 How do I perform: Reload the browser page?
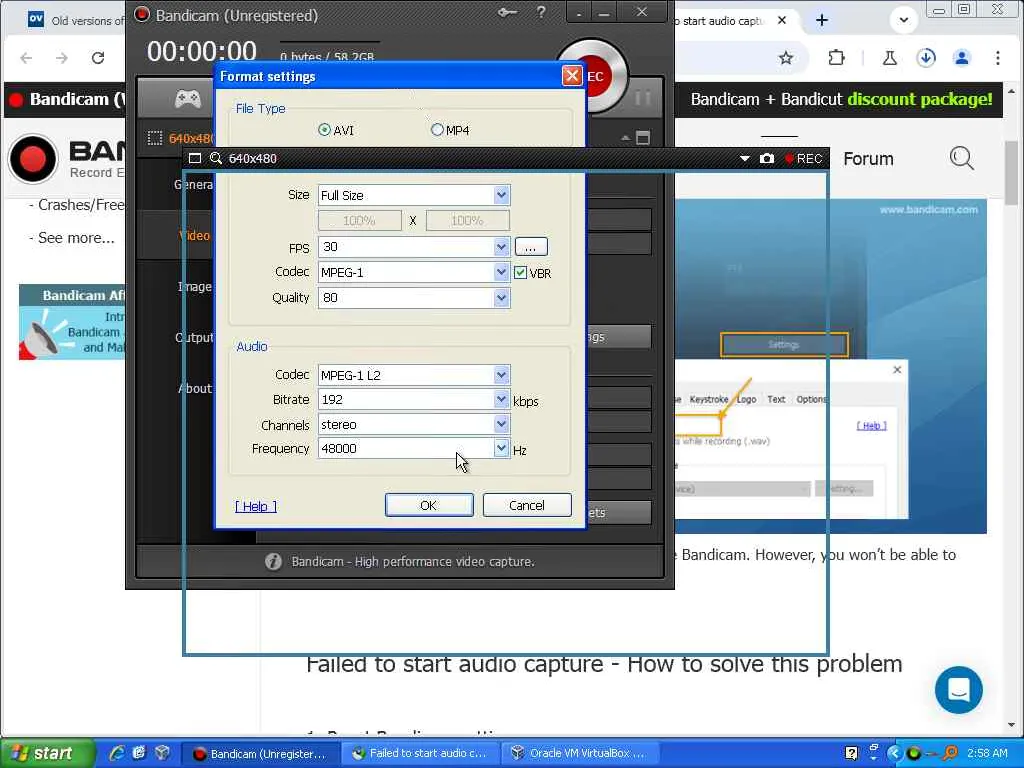[x=98, y=58]
